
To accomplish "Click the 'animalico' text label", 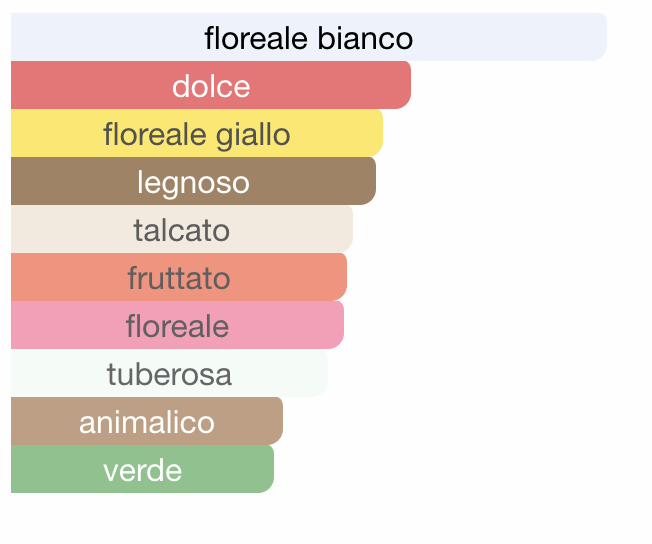I will 147,422.
